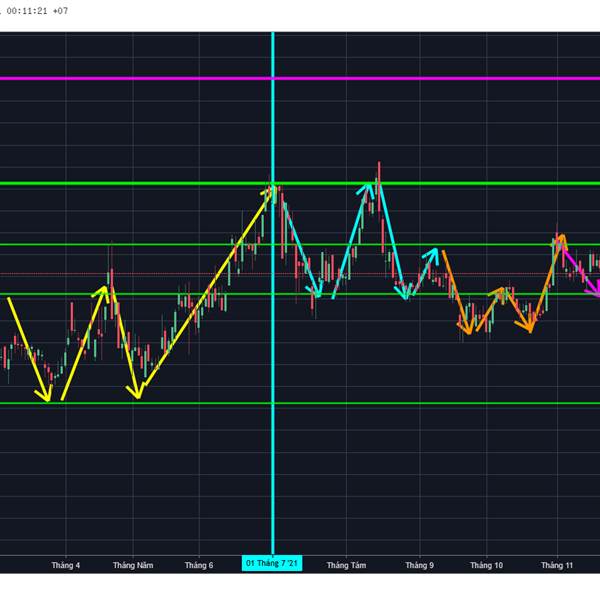
Task: Select the magenta horizontal line
Action: 300,78
